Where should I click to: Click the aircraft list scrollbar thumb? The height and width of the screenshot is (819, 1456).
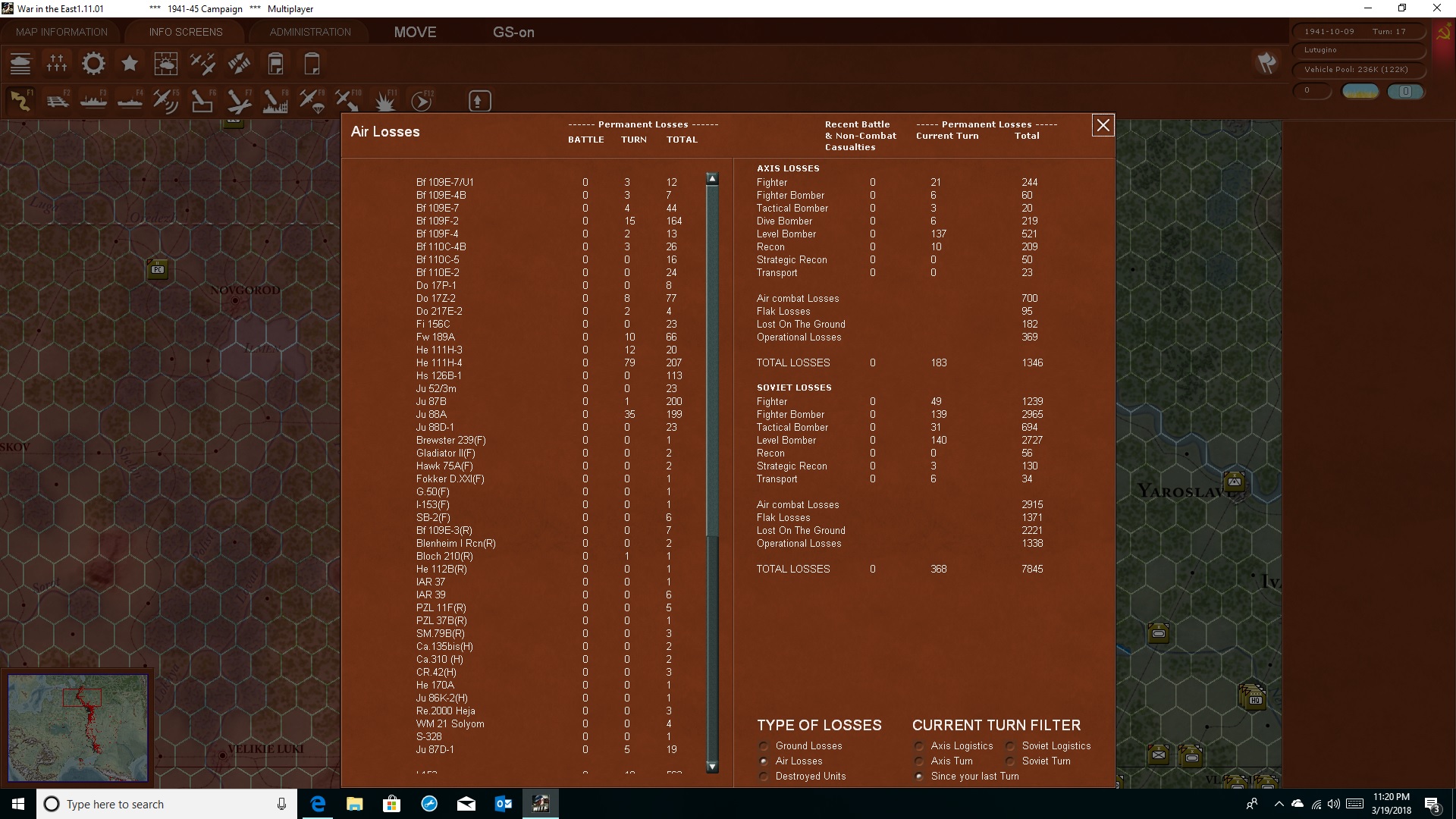pos(712,360)
